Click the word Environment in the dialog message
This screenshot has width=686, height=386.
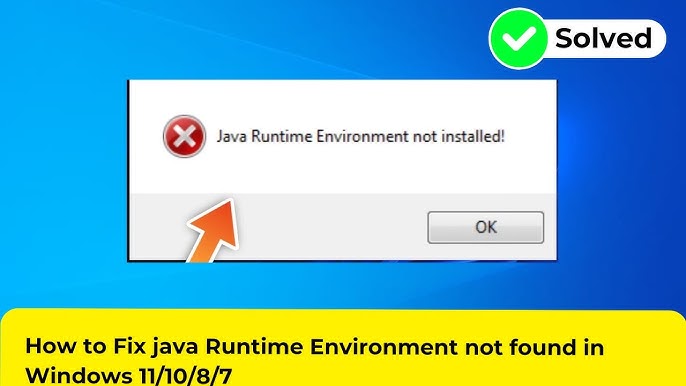[x=363, y=137]
